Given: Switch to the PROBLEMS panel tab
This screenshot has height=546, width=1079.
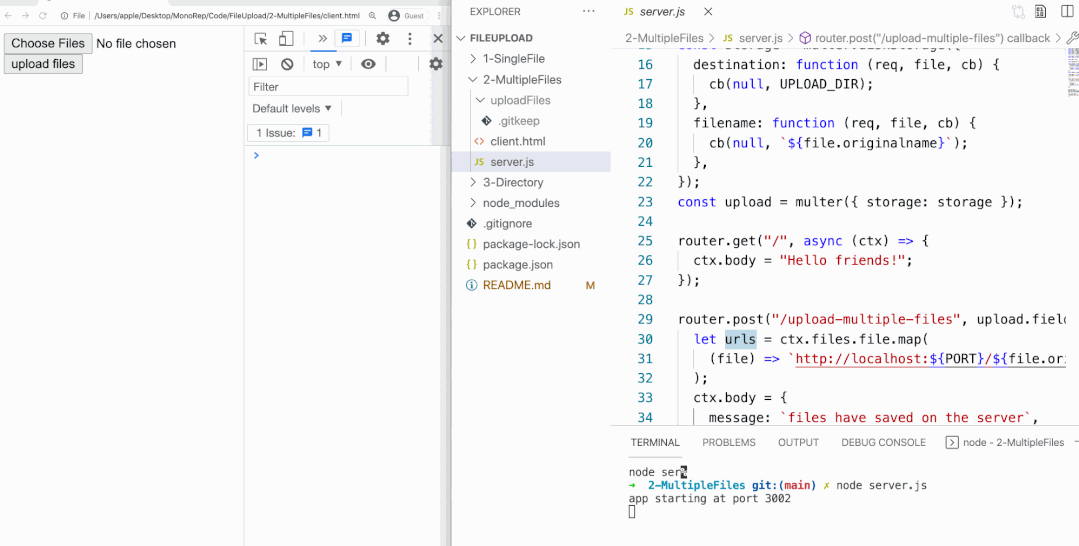Looking at the screenshot, I should (x=729, y=443).
